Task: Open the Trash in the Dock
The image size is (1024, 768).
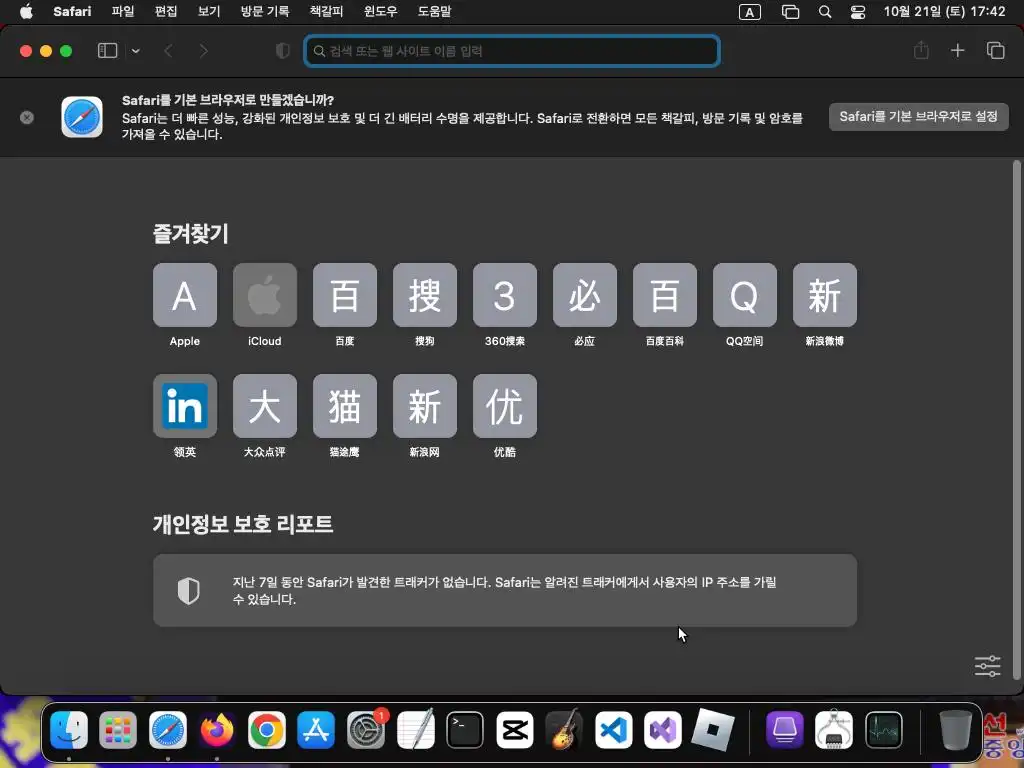Action: (955, 729)
